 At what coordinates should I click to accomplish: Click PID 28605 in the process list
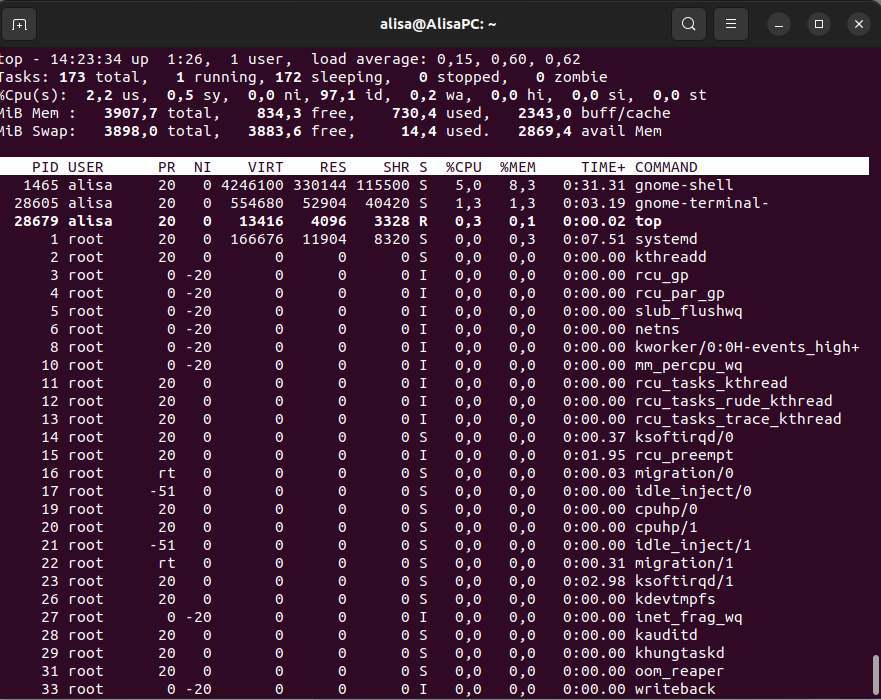click(36, 203)
